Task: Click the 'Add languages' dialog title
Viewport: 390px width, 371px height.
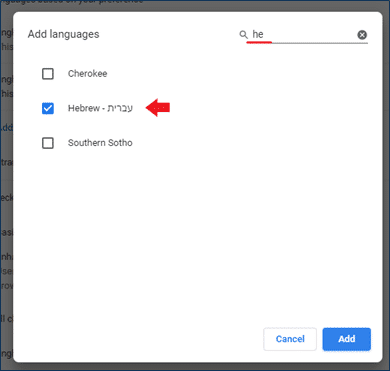Action: coord(63,34)
